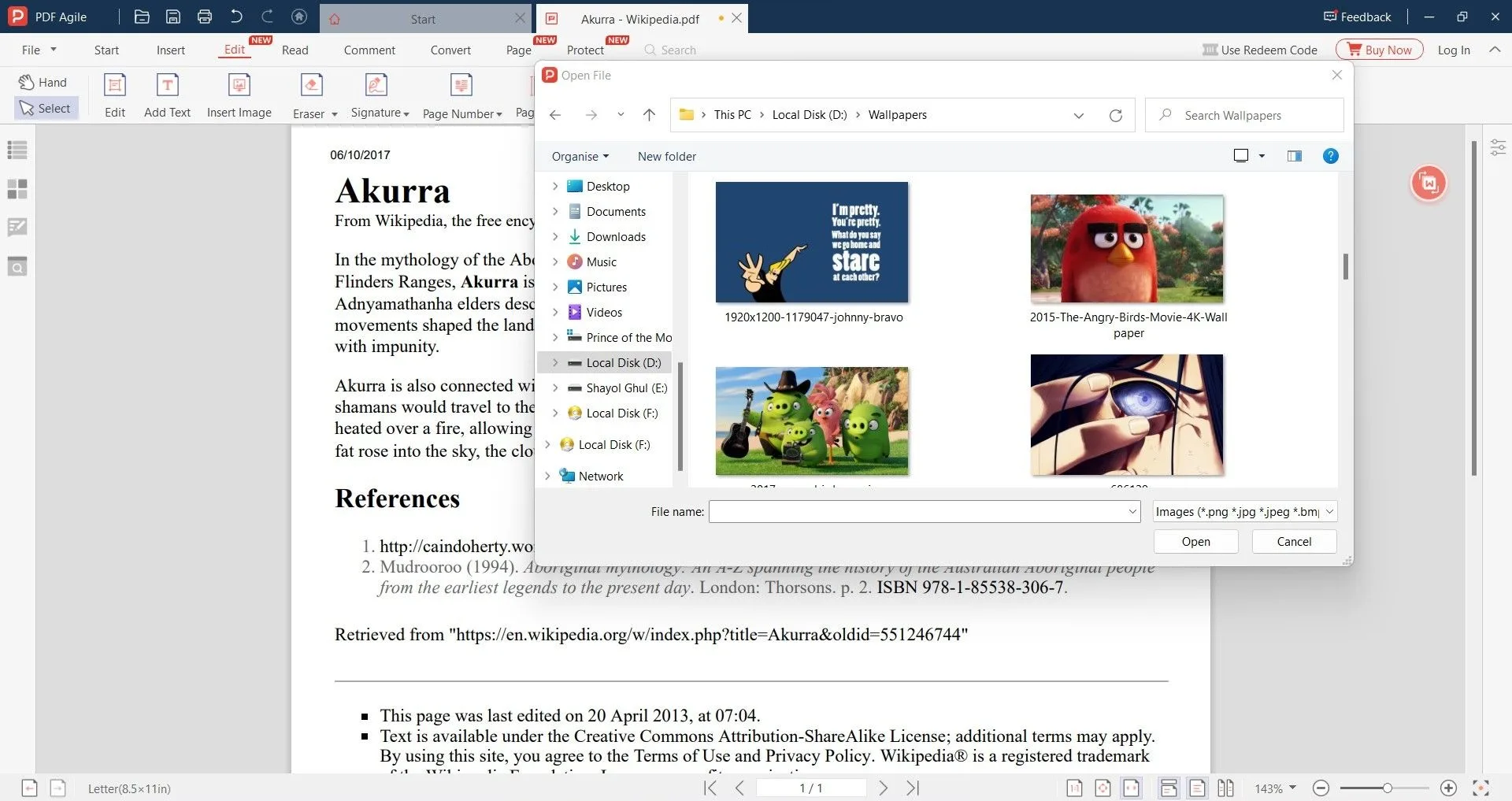Enable two-page view layout
The height and width of the screenshot is (801, 1512).
click(x=1225, y=788)
